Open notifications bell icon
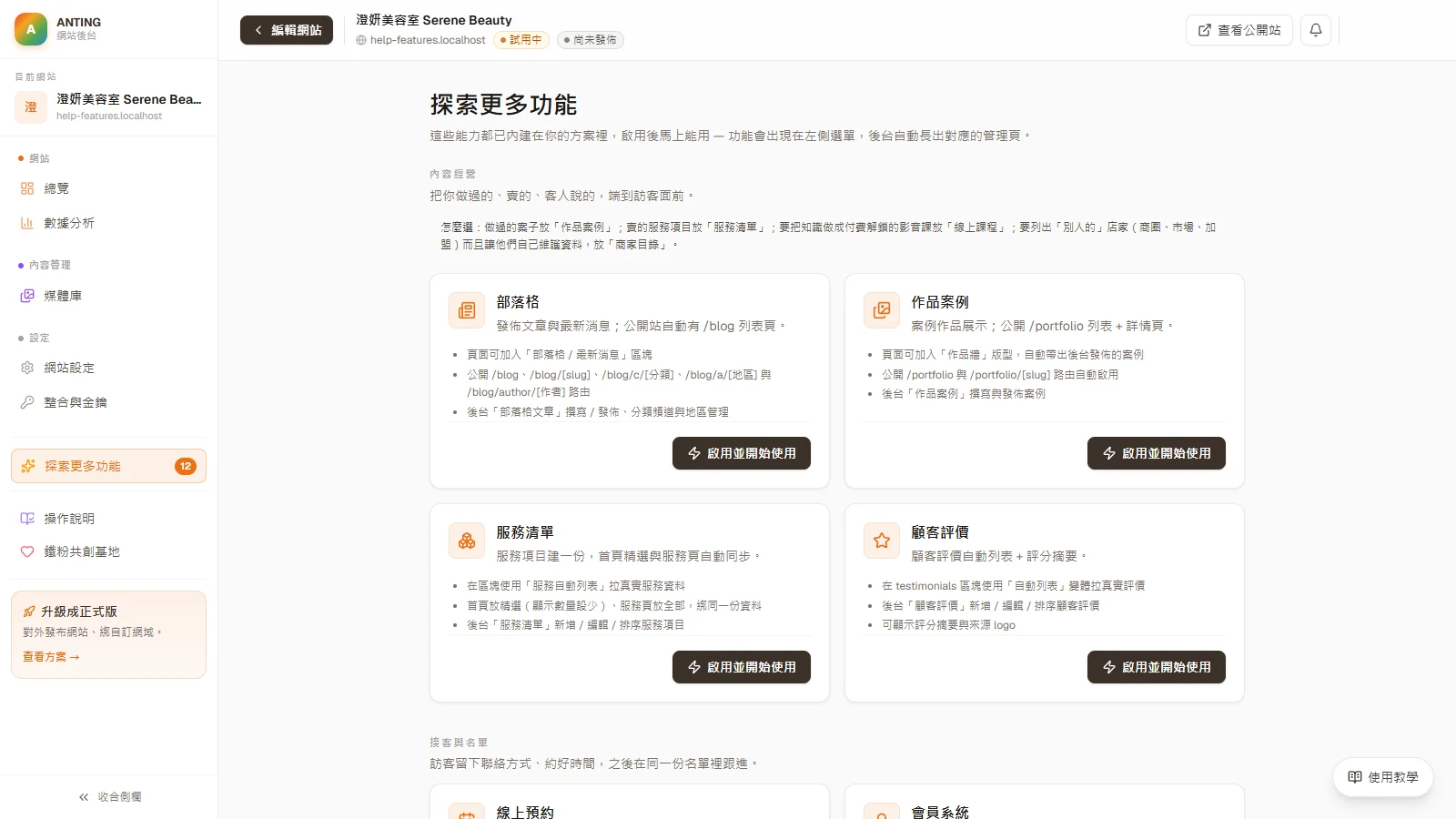Image resolution: width=1456 pixels, height=819 pixels. pos(1316,30)
